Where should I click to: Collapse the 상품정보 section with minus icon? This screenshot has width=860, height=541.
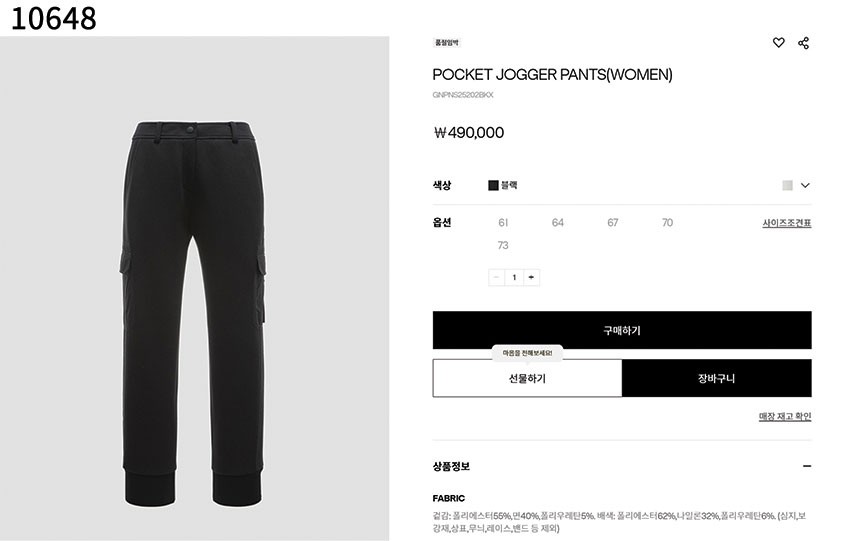pos(806,466)
